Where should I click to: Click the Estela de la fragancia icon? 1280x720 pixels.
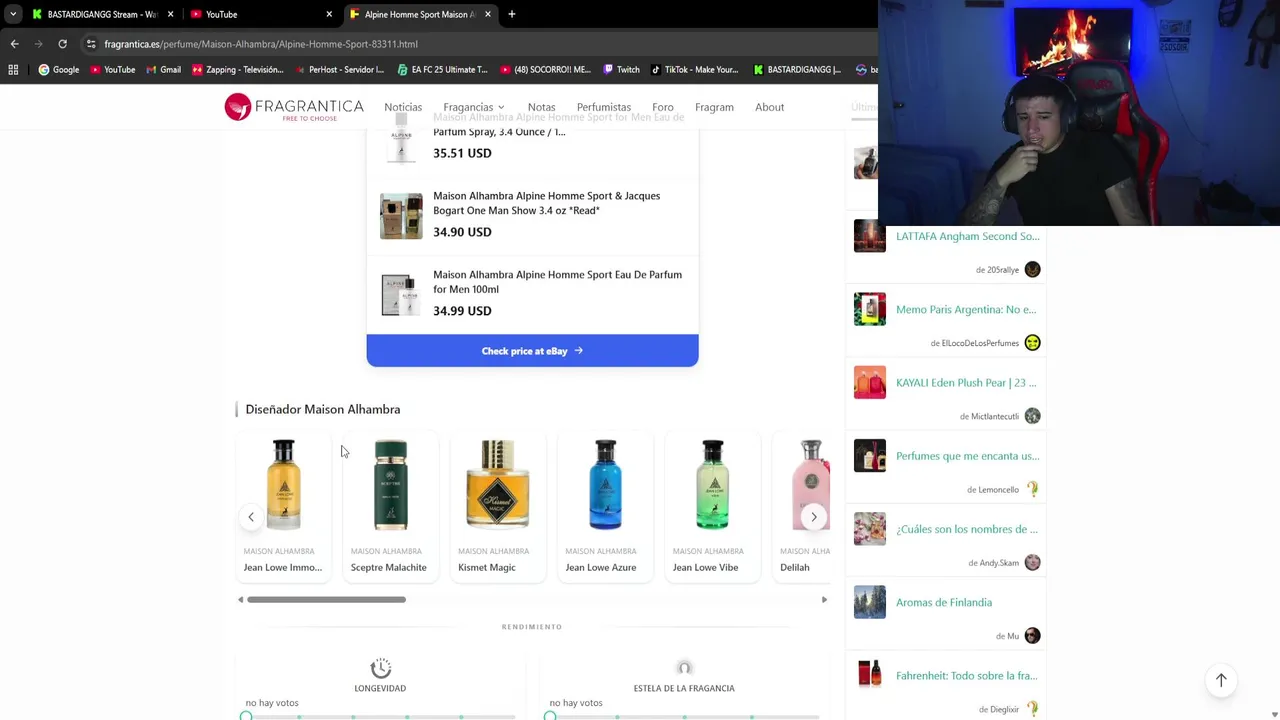tap(684, 668)
